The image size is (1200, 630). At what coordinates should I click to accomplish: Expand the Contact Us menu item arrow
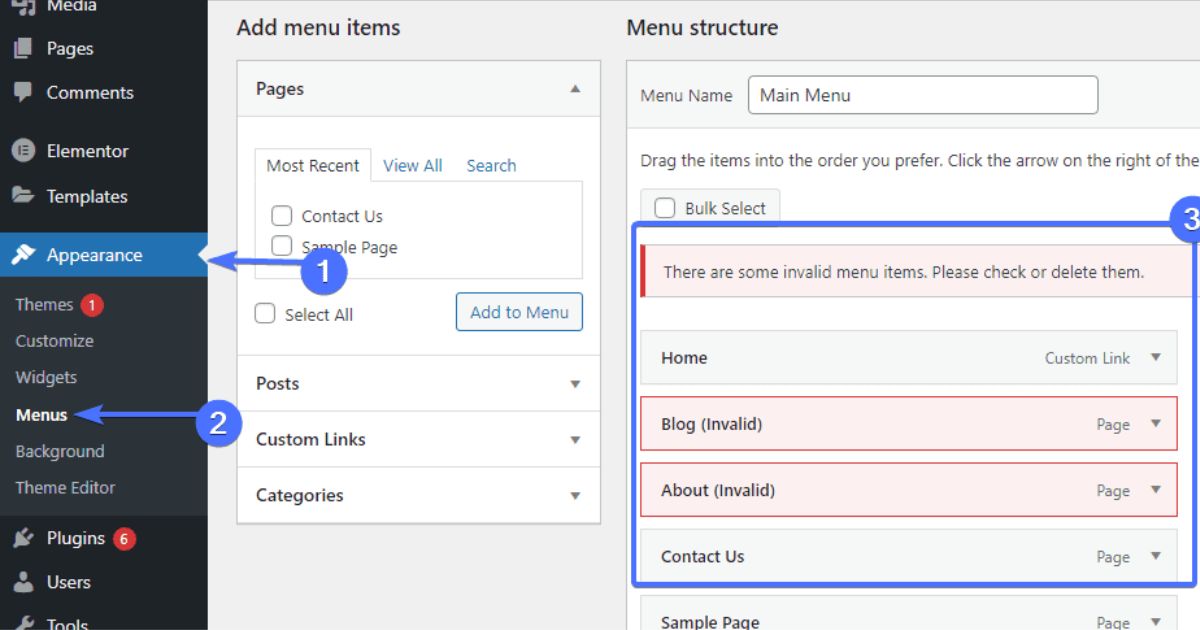[1156, 556]
